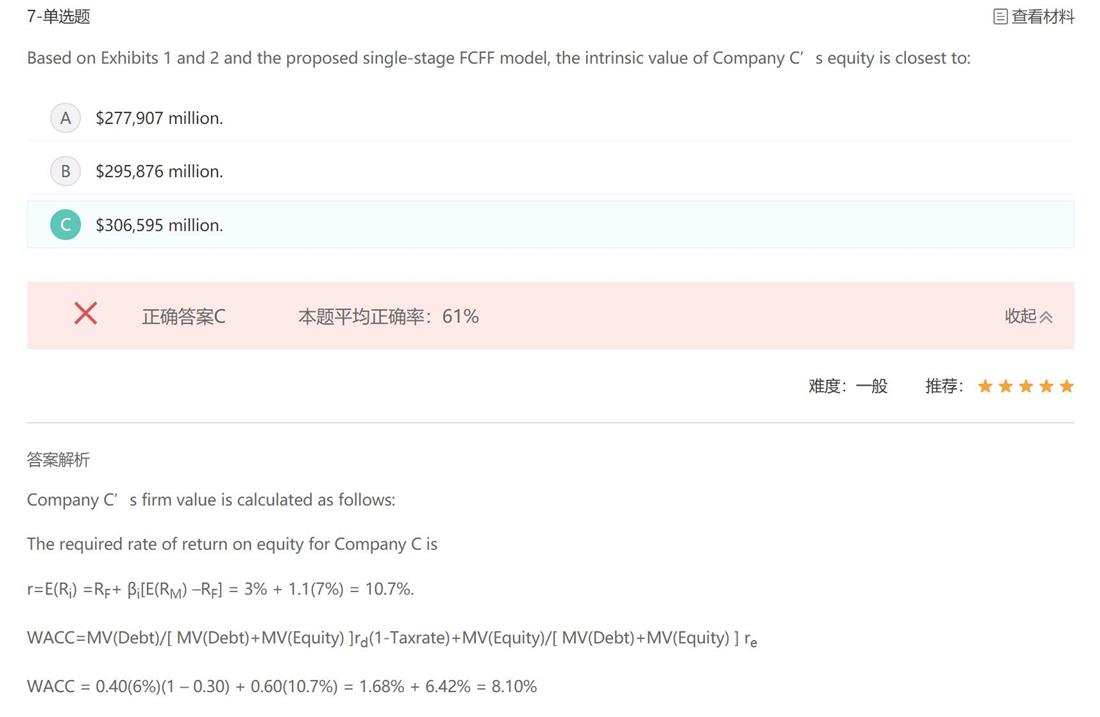Viewport: 1100px width, 717px height.
Task: Choose the $306,595 million highlighted row
Action: [x=550, y=225]
